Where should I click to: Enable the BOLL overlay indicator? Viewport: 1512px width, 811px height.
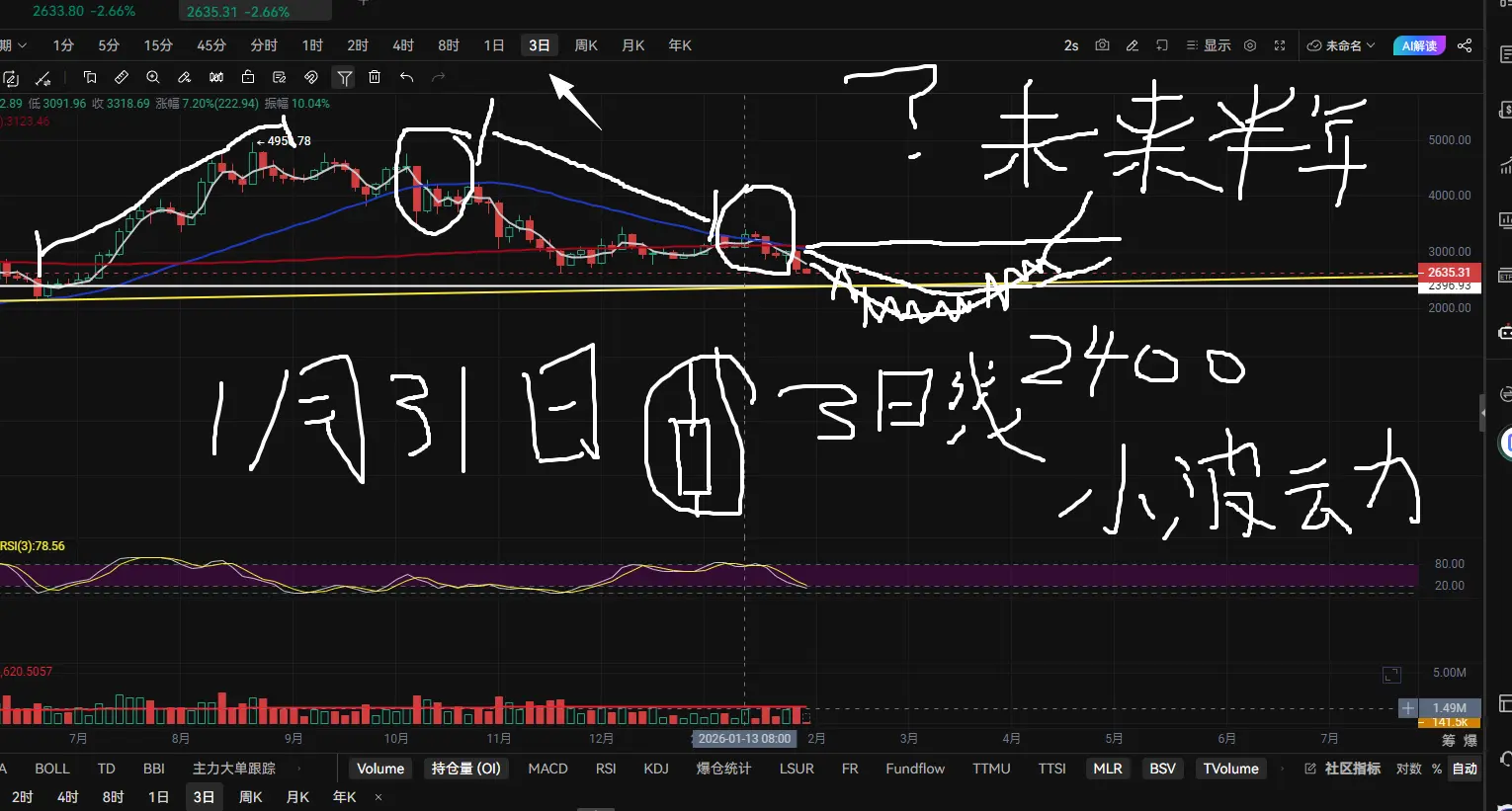52,769
